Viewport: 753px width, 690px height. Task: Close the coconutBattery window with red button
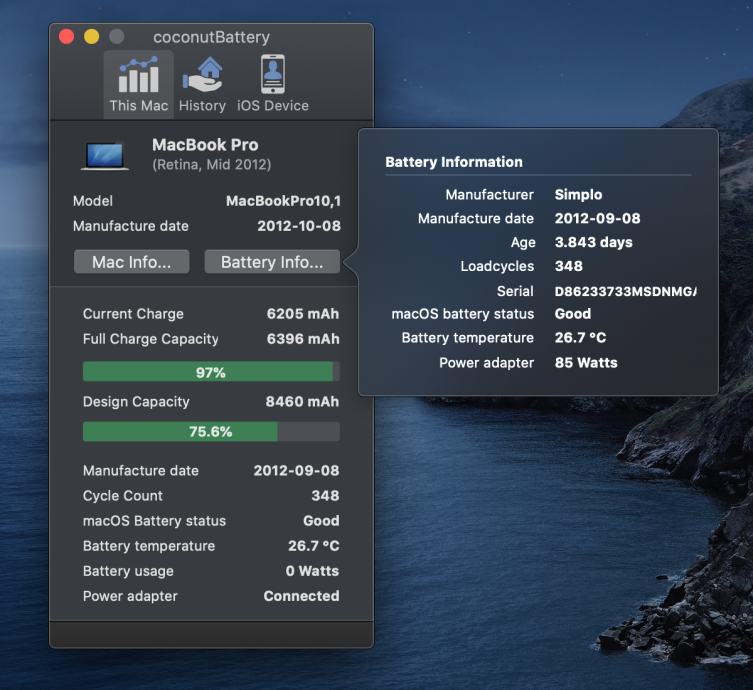point(67,37)
